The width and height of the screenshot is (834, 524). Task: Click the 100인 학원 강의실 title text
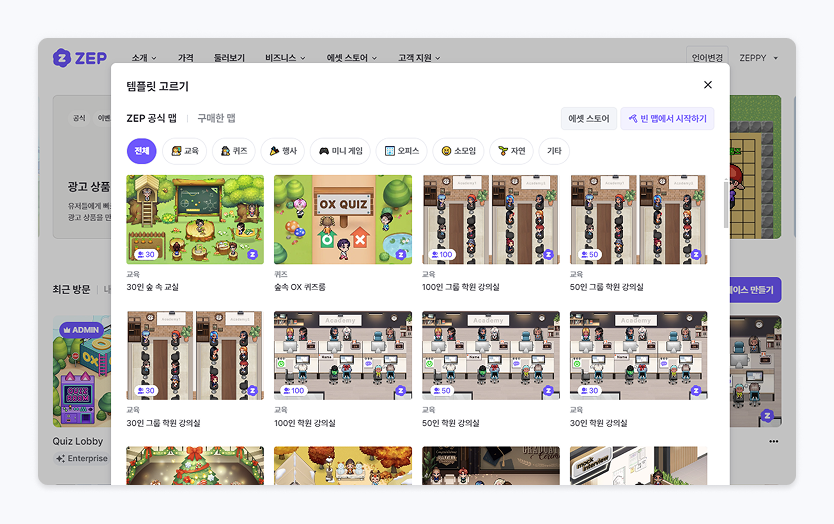pos(305,423)
